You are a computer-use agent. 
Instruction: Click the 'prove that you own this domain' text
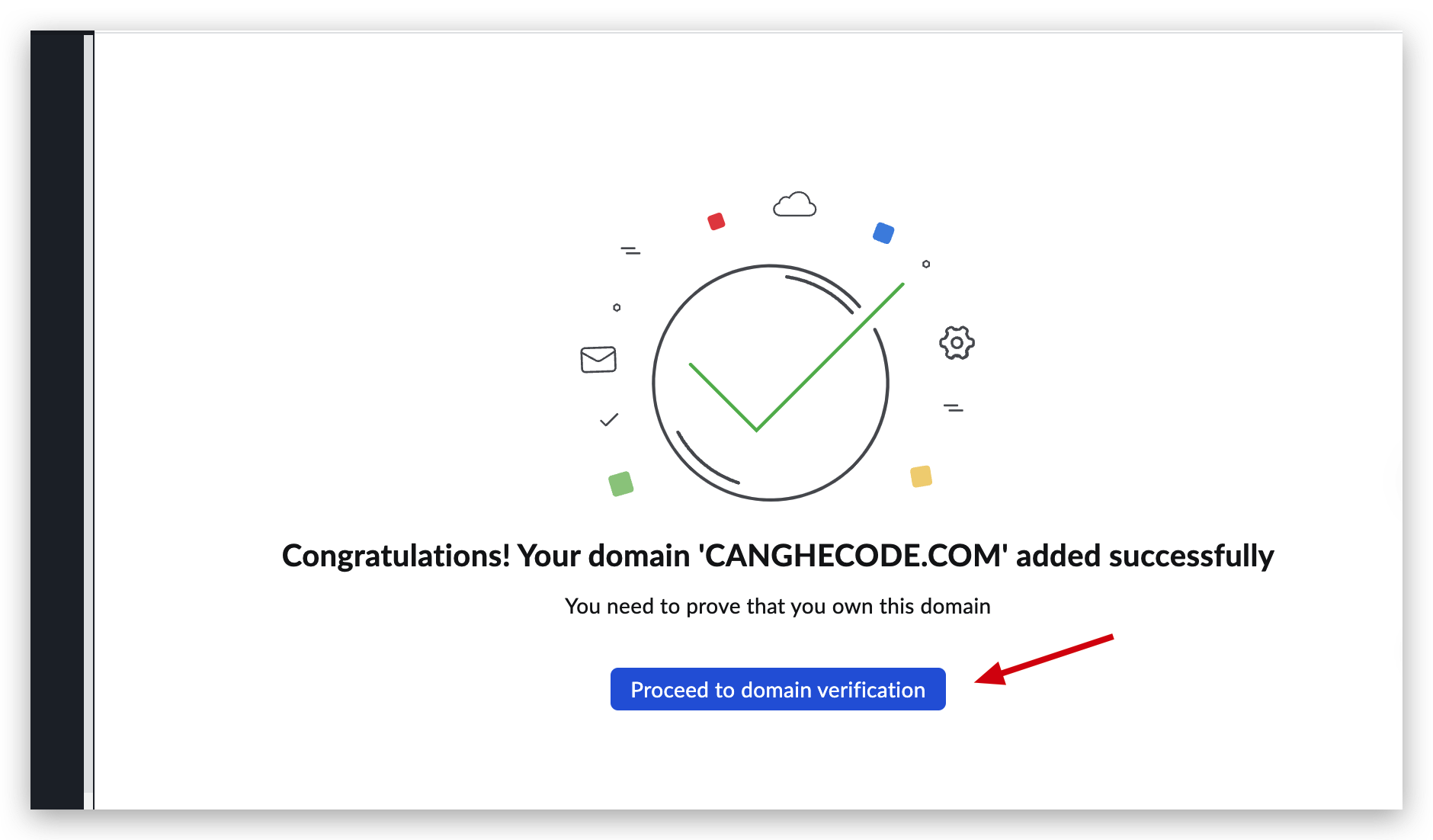[x=777, y=606]
